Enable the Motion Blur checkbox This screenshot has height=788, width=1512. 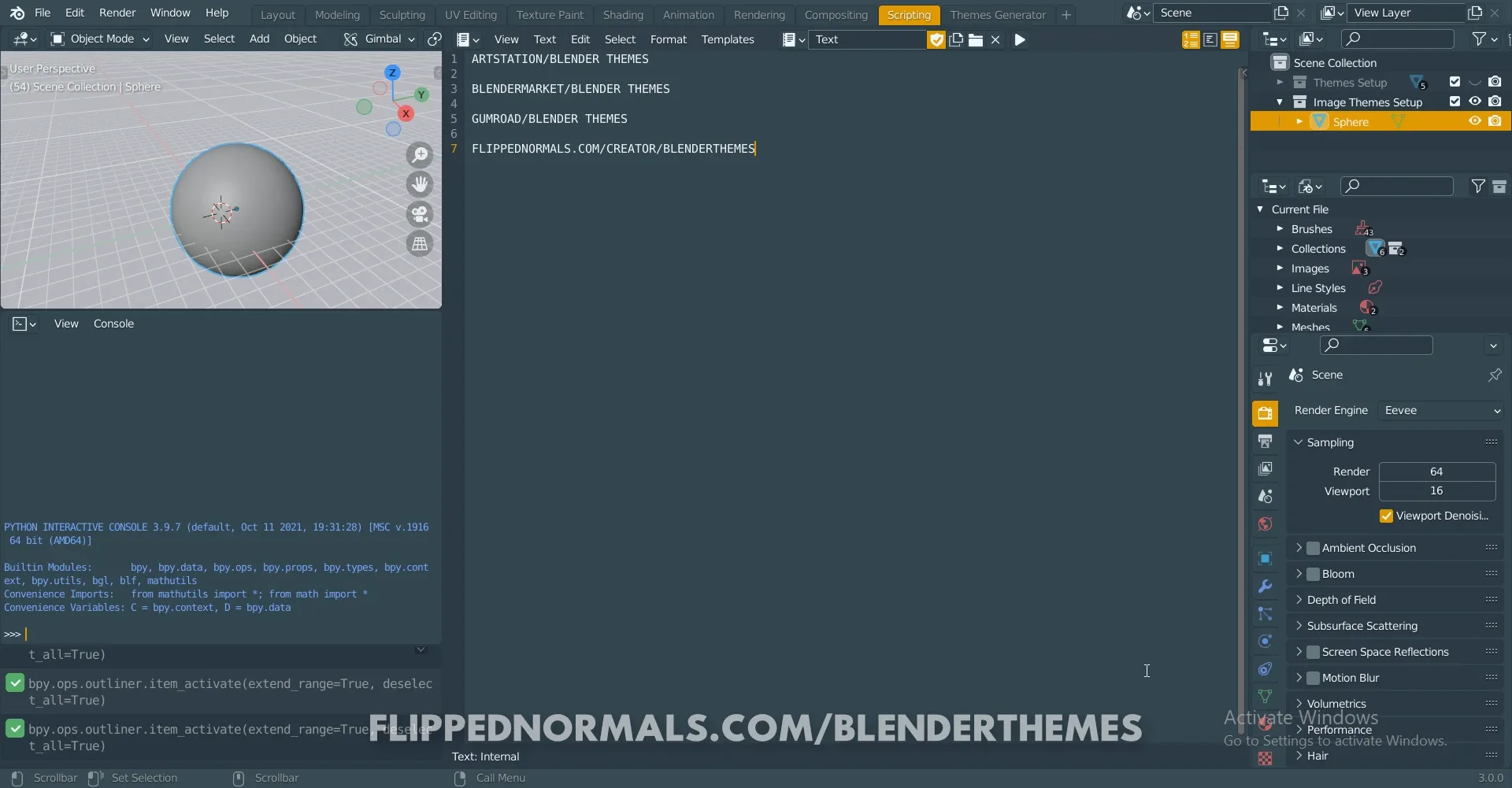point(1313,678)
